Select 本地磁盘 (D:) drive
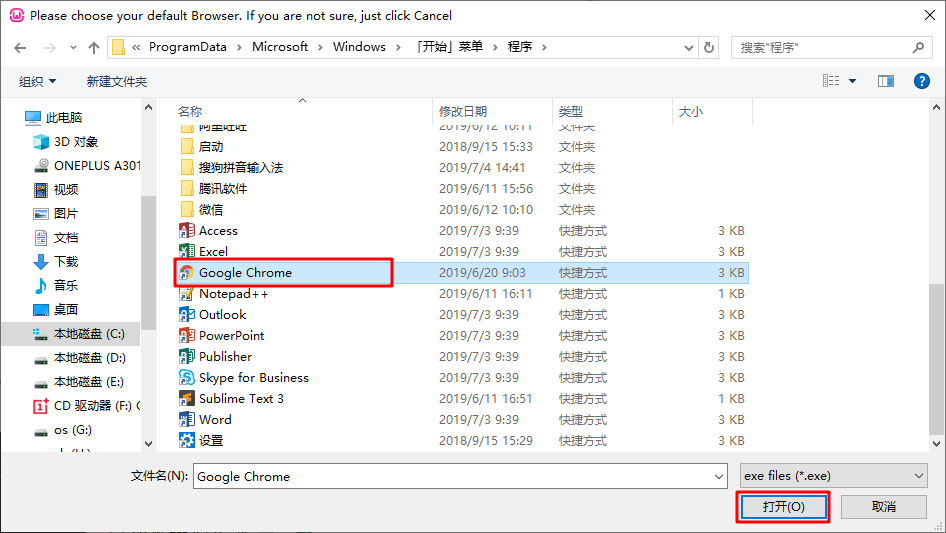This screenshot has height=533, width=946. click(x=79, y=358)
